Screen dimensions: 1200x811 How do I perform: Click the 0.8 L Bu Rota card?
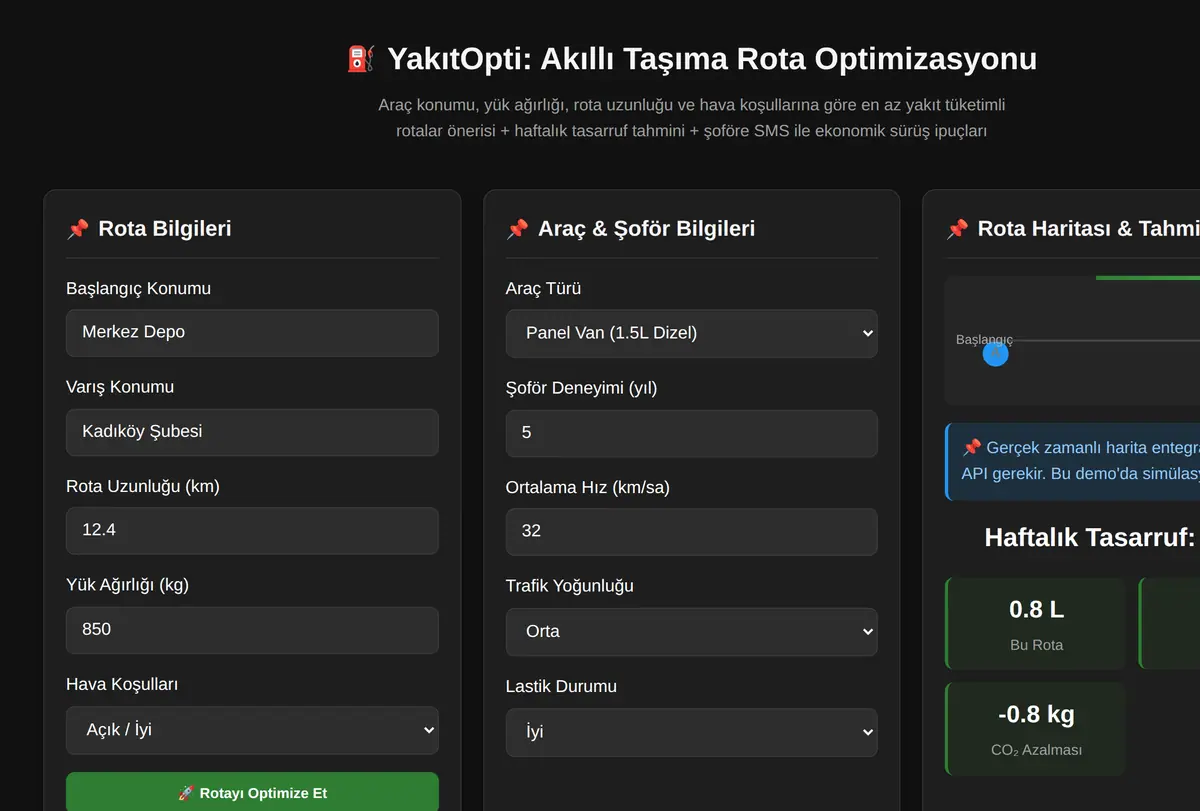(1036, 623)
